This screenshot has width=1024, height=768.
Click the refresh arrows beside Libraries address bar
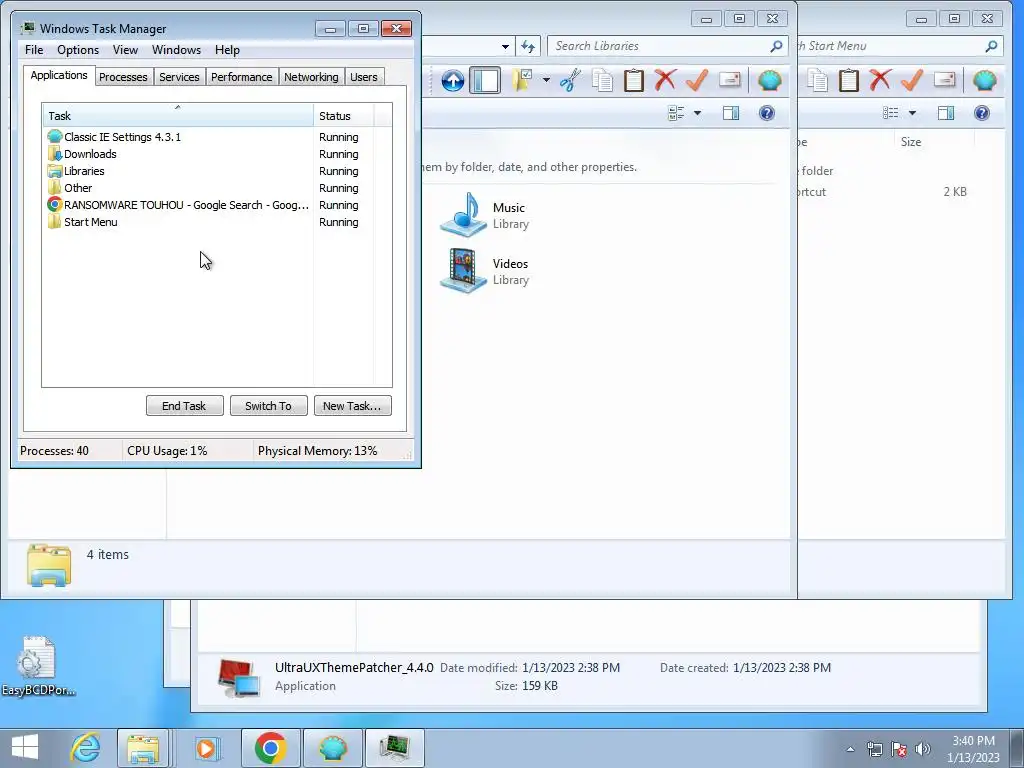(x=528, y=46)
